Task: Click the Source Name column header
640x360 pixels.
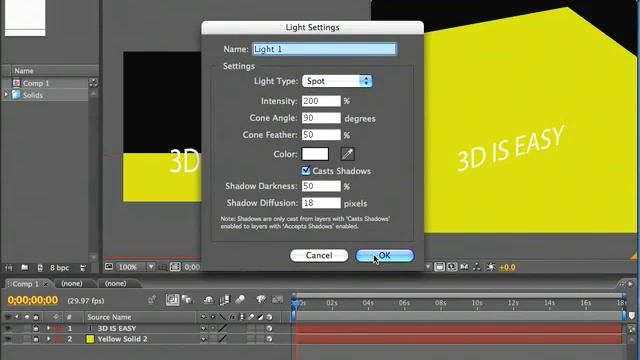Action: (109, 317)
